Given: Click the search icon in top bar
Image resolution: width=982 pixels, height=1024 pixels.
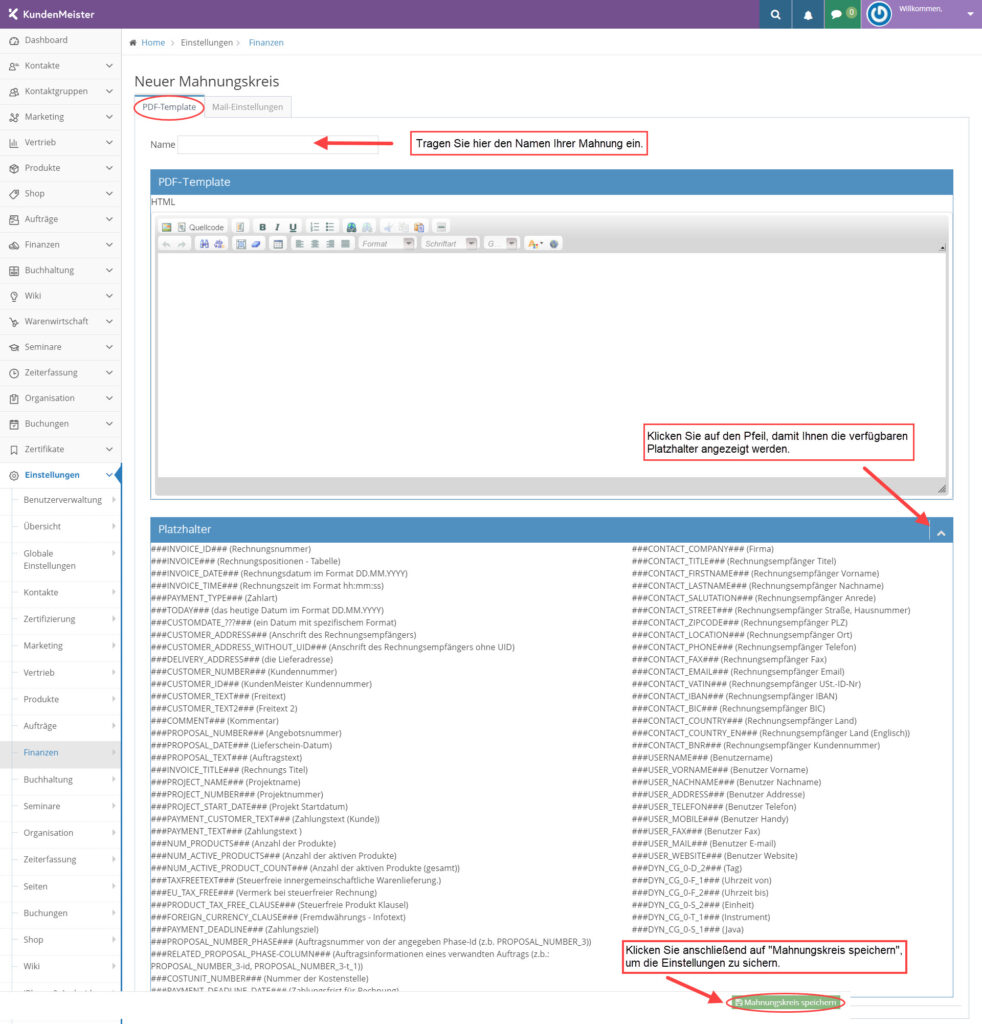Looking at the screenshot, I should point(774,14).
